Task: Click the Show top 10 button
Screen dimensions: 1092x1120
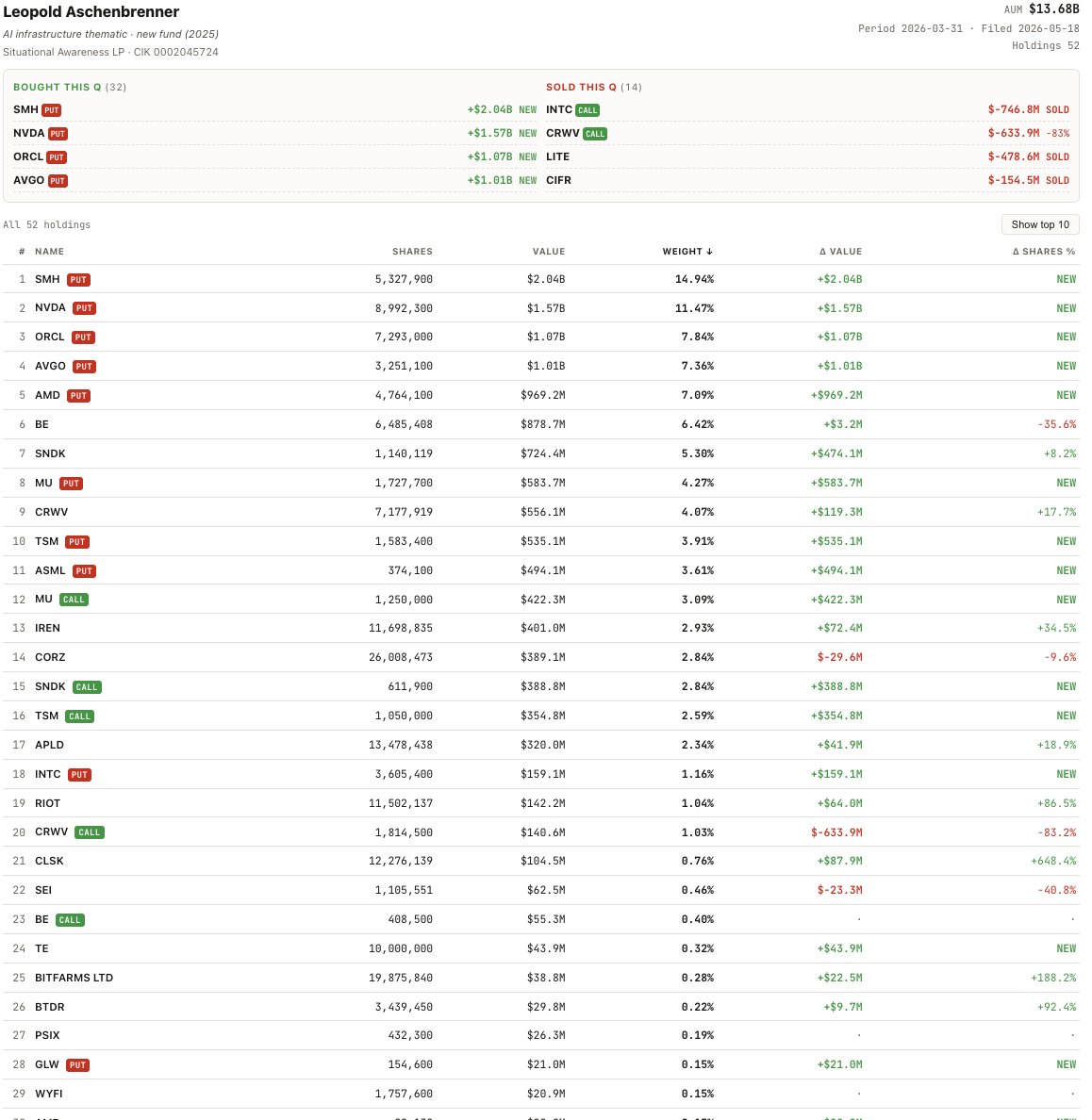Action: (x=1040, y=224)
